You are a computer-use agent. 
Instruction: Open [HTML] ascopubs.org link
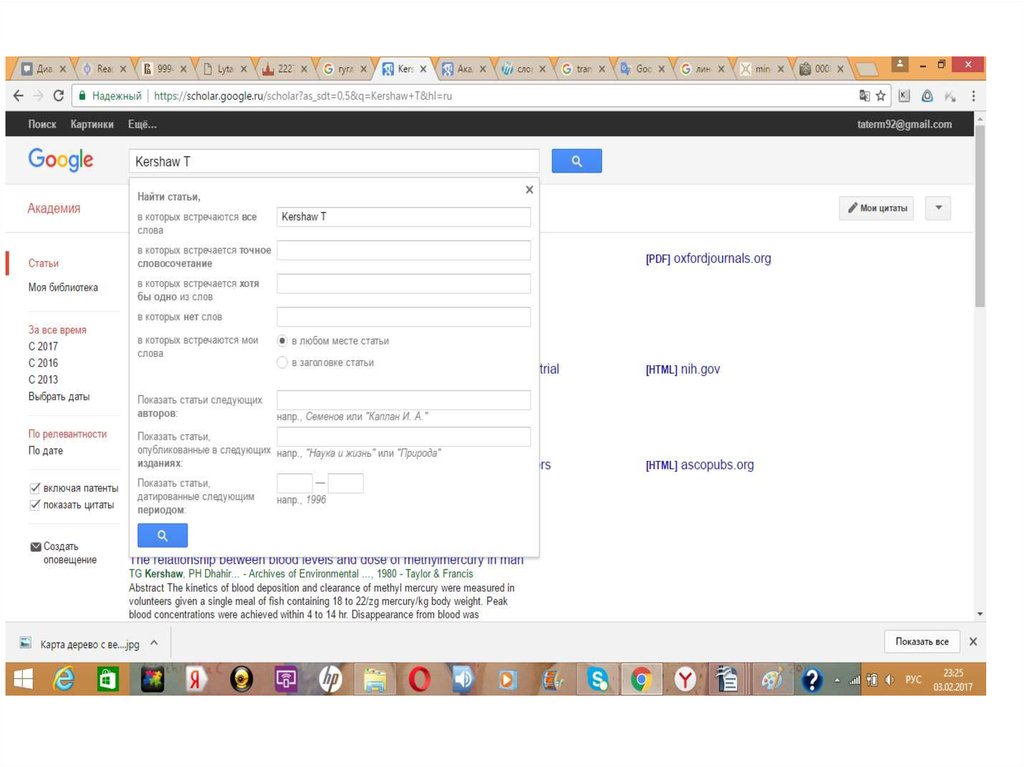tap(700, 465)
